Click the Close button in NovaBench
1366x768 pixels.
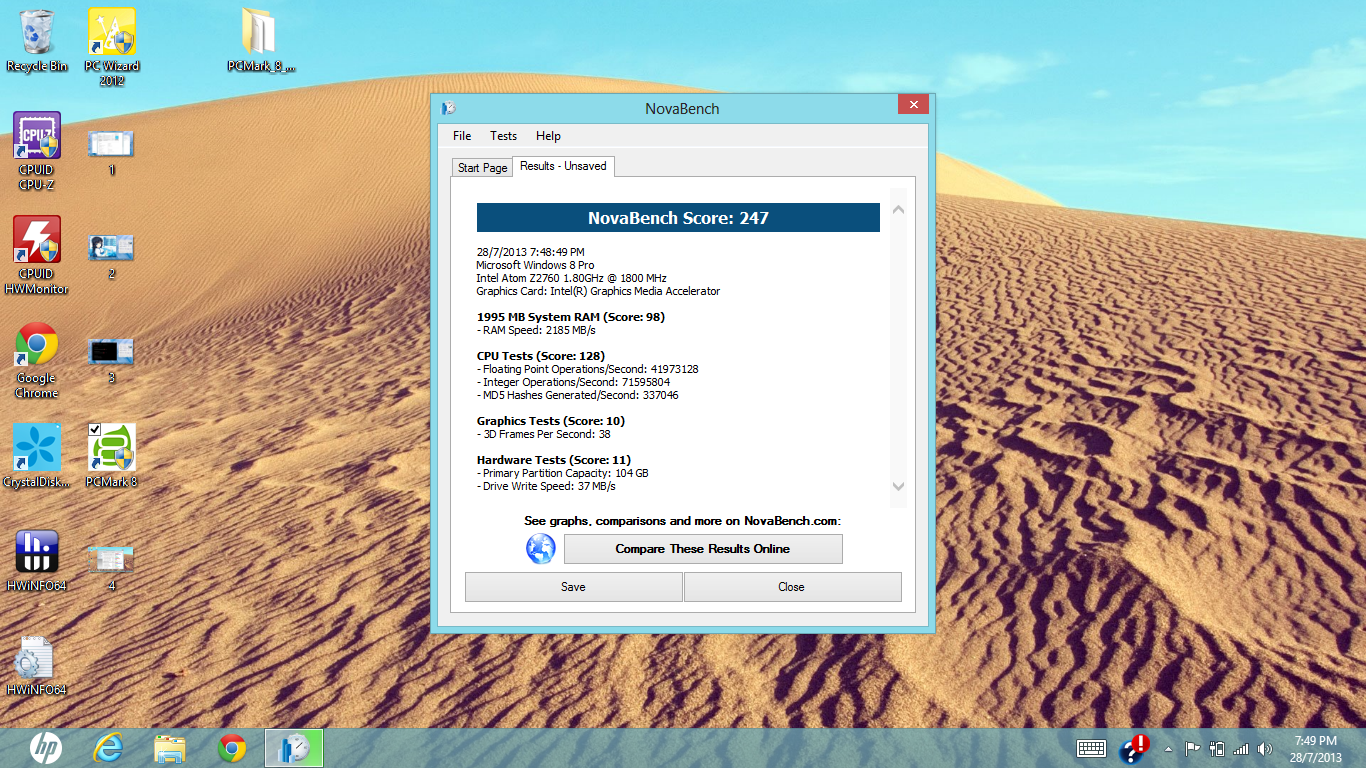pos(791,587)
